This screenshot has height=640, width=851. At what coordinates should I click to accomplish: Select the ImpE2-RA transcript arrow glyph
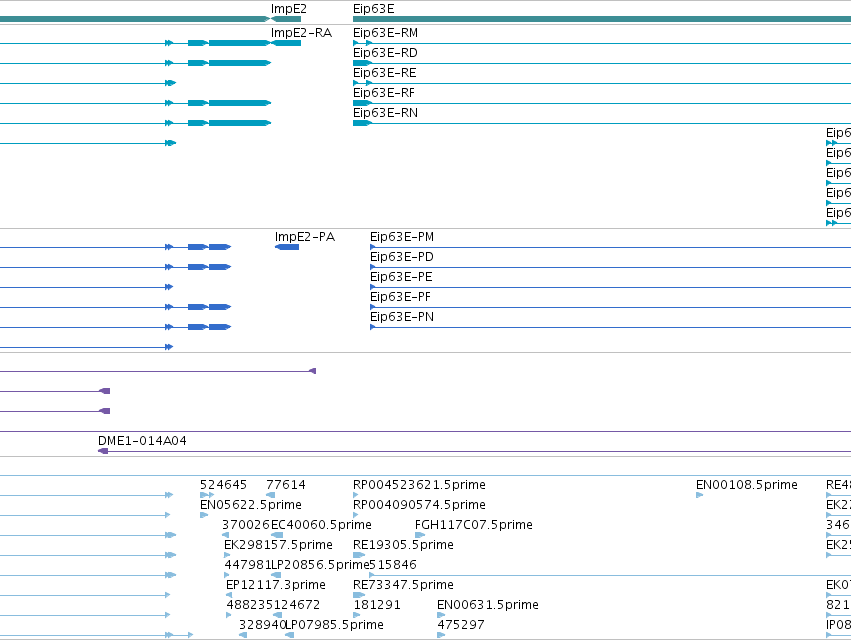pos(285,43)
